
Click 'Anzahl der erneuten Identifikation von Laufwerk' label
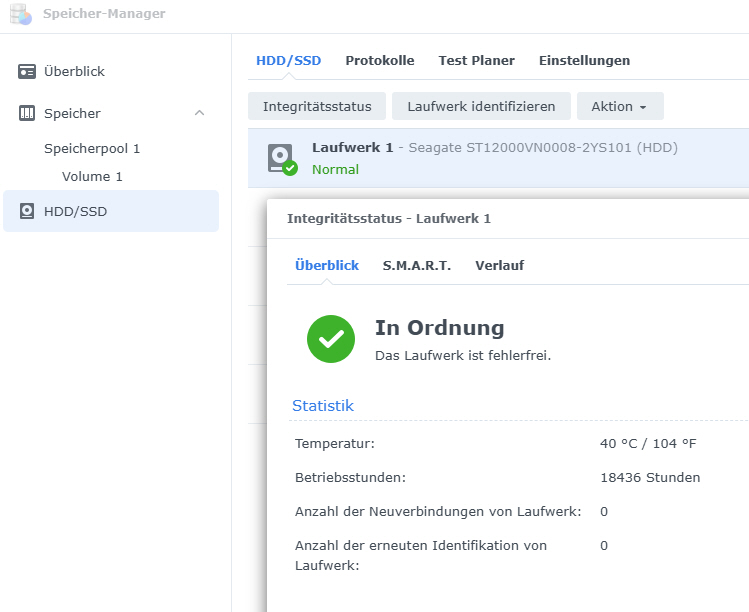(421, 556)
